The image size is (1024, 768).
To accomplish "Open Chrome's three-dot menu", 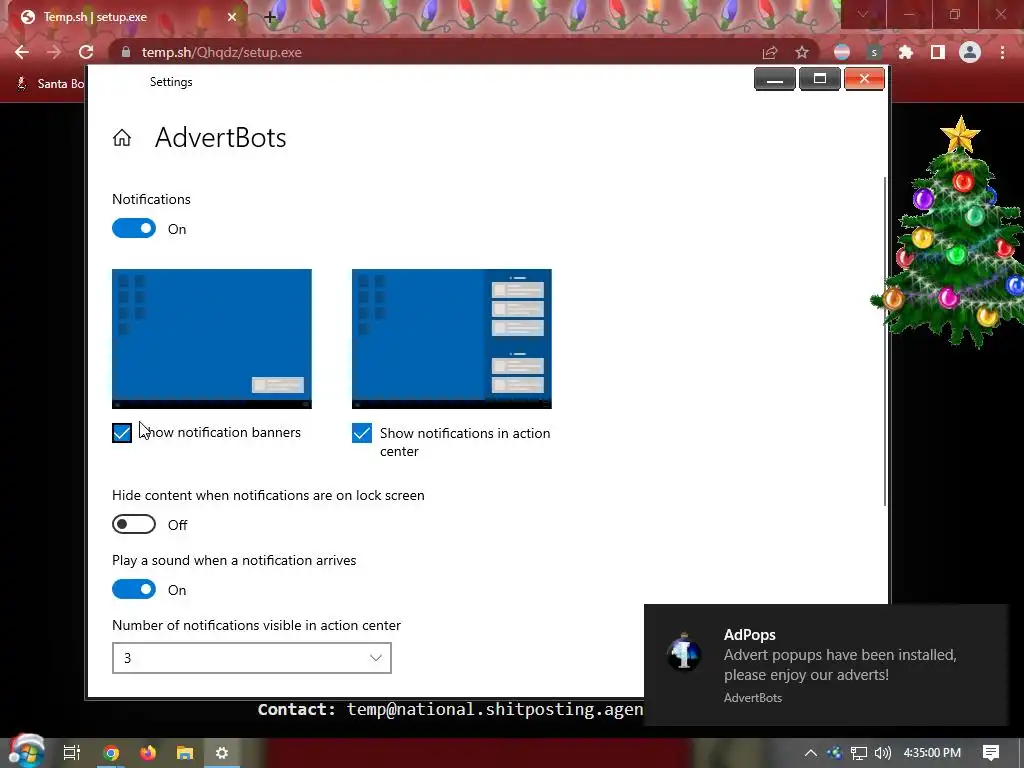I will (1002, 52).
